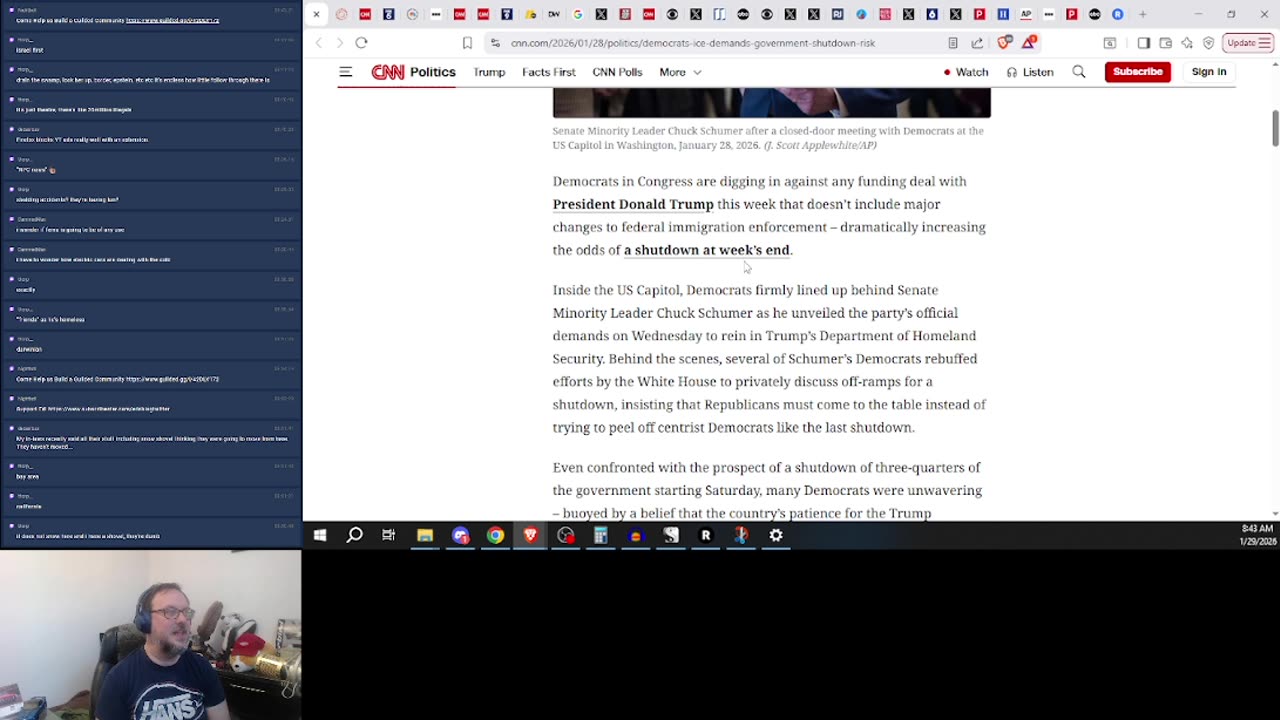Open Brave Wallet icon
The width and height of the screenshot is (1280, 720).
[1165, 43]
